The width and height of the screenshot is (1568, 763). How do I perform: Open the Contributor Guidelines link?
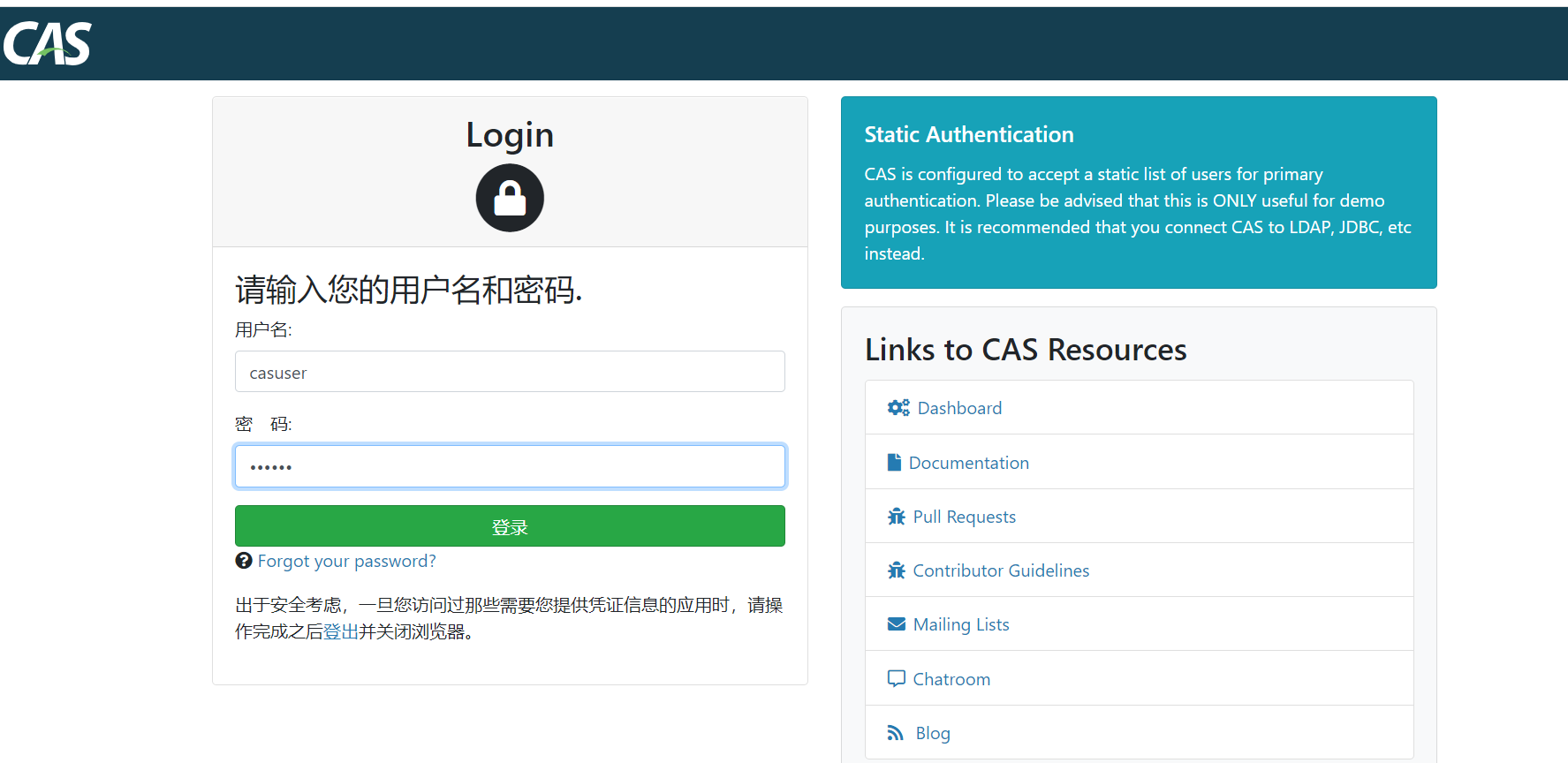pos(1001,570)
